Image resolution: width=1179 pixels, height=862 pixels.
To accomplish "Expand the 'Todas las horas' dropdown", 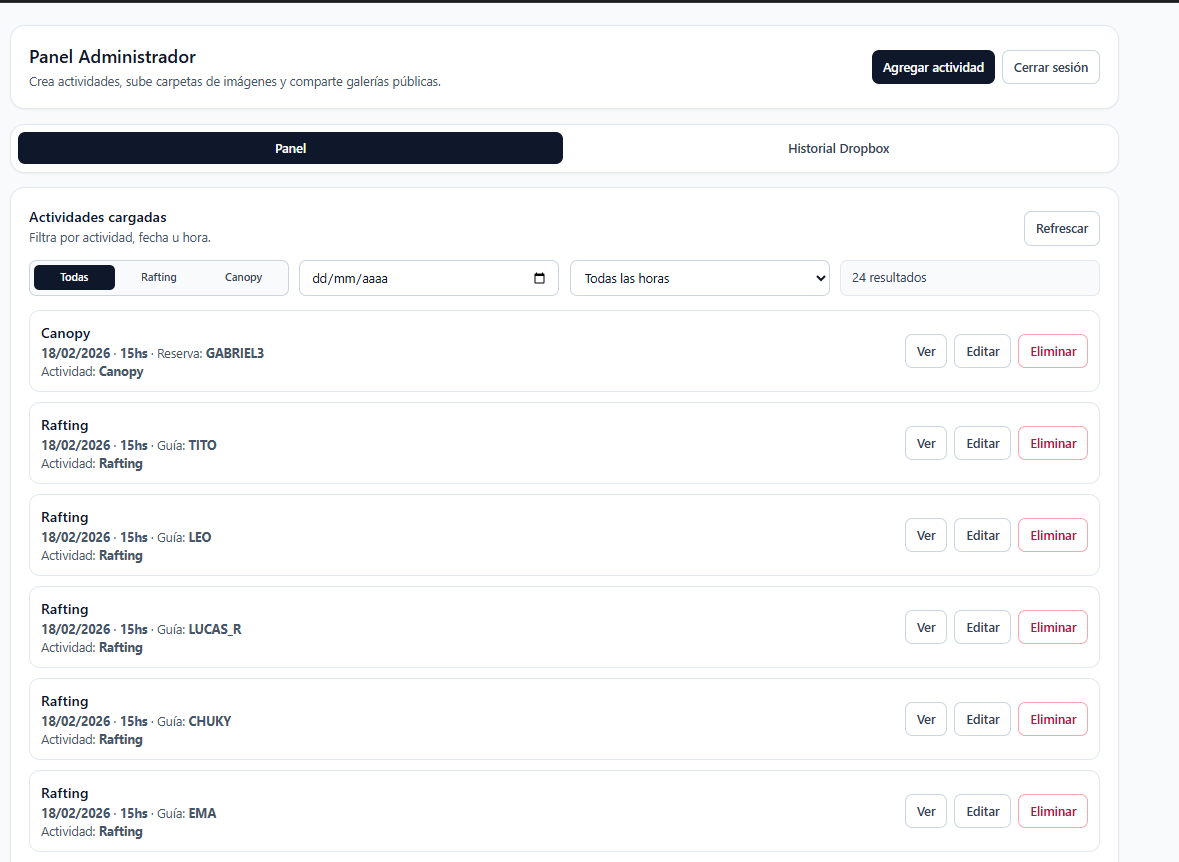I will click(699, 278).
